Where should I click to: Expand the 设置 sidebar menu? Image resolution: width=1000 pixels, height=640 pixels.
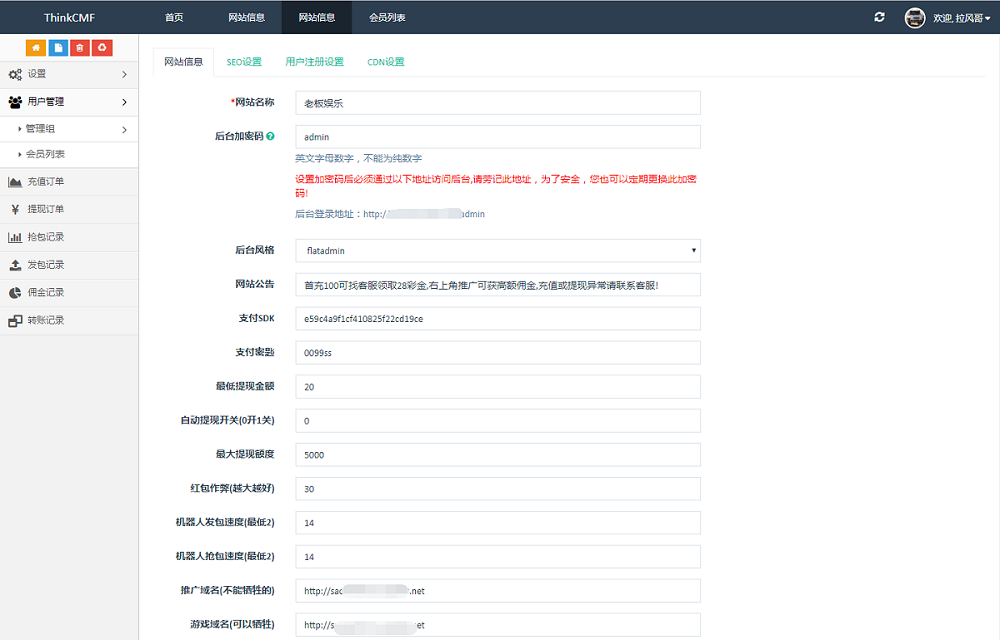click(68, 74)
